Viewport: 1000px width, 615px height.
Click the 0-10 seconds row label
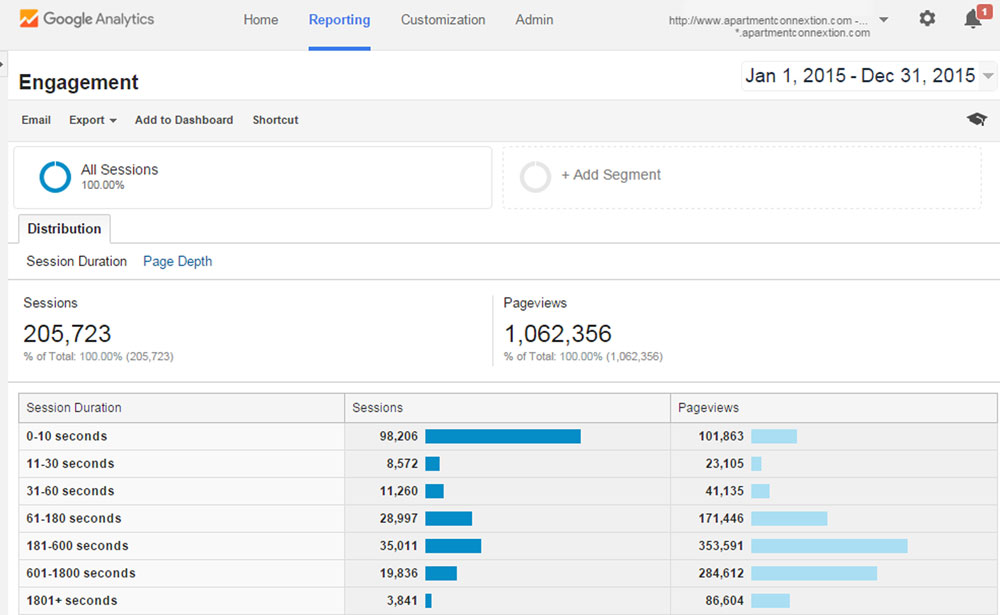click(66, 436)
